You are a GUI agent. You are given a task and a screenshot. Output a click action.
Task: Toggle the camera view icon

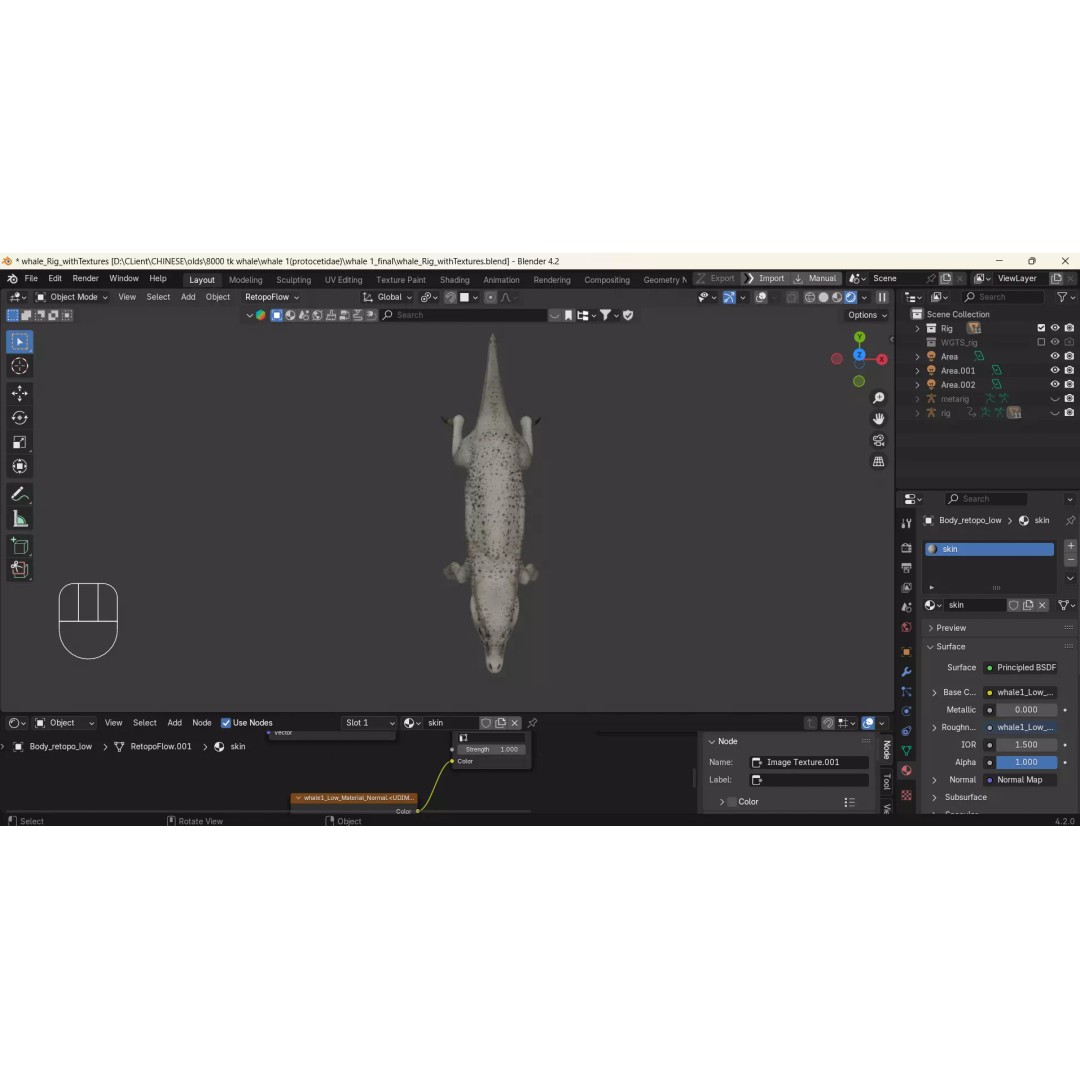click(x=878, y=440)
